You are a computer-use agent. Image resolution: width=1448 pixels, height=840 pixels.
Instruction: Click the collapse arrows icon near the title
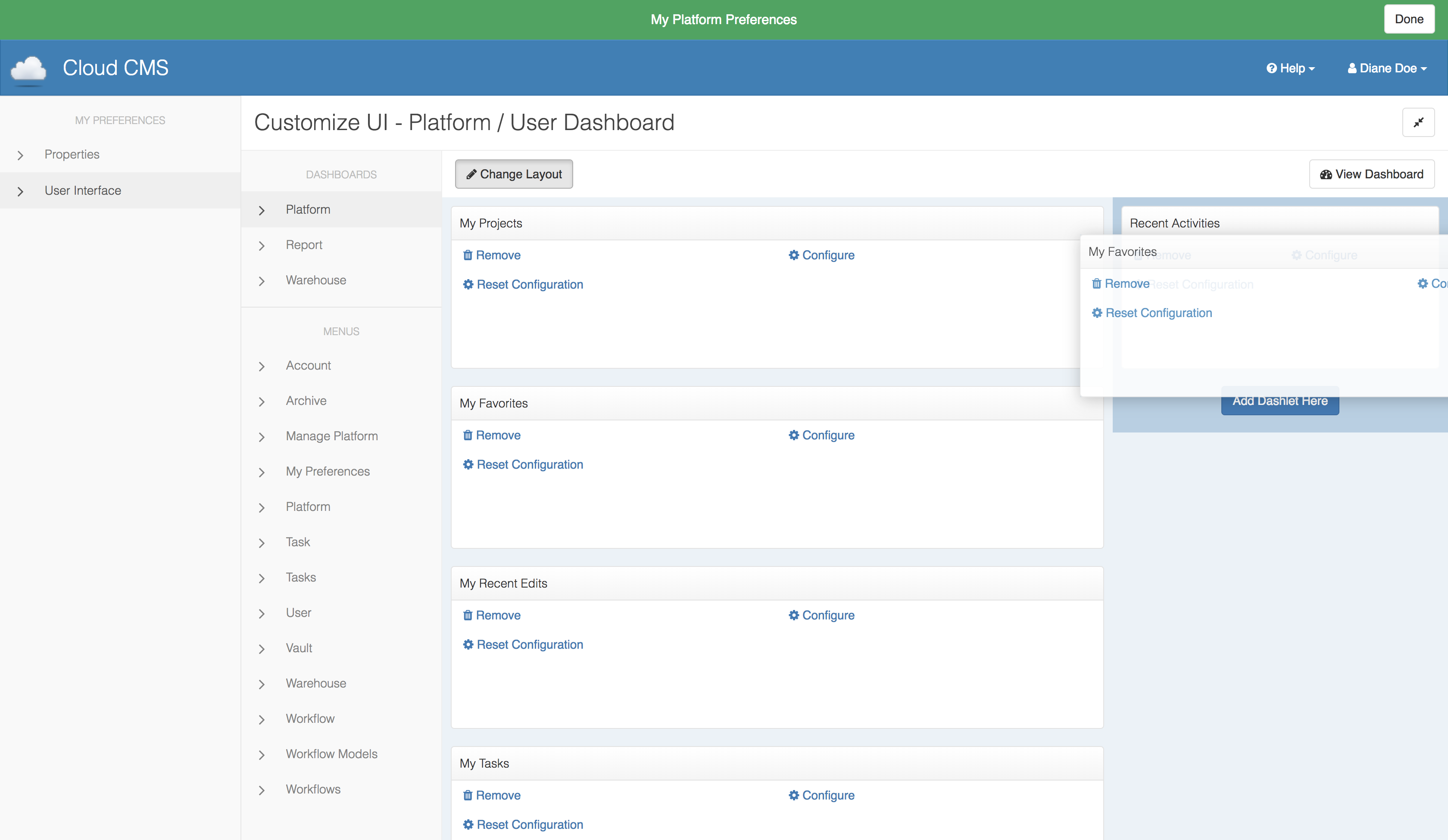[1418, 122]
